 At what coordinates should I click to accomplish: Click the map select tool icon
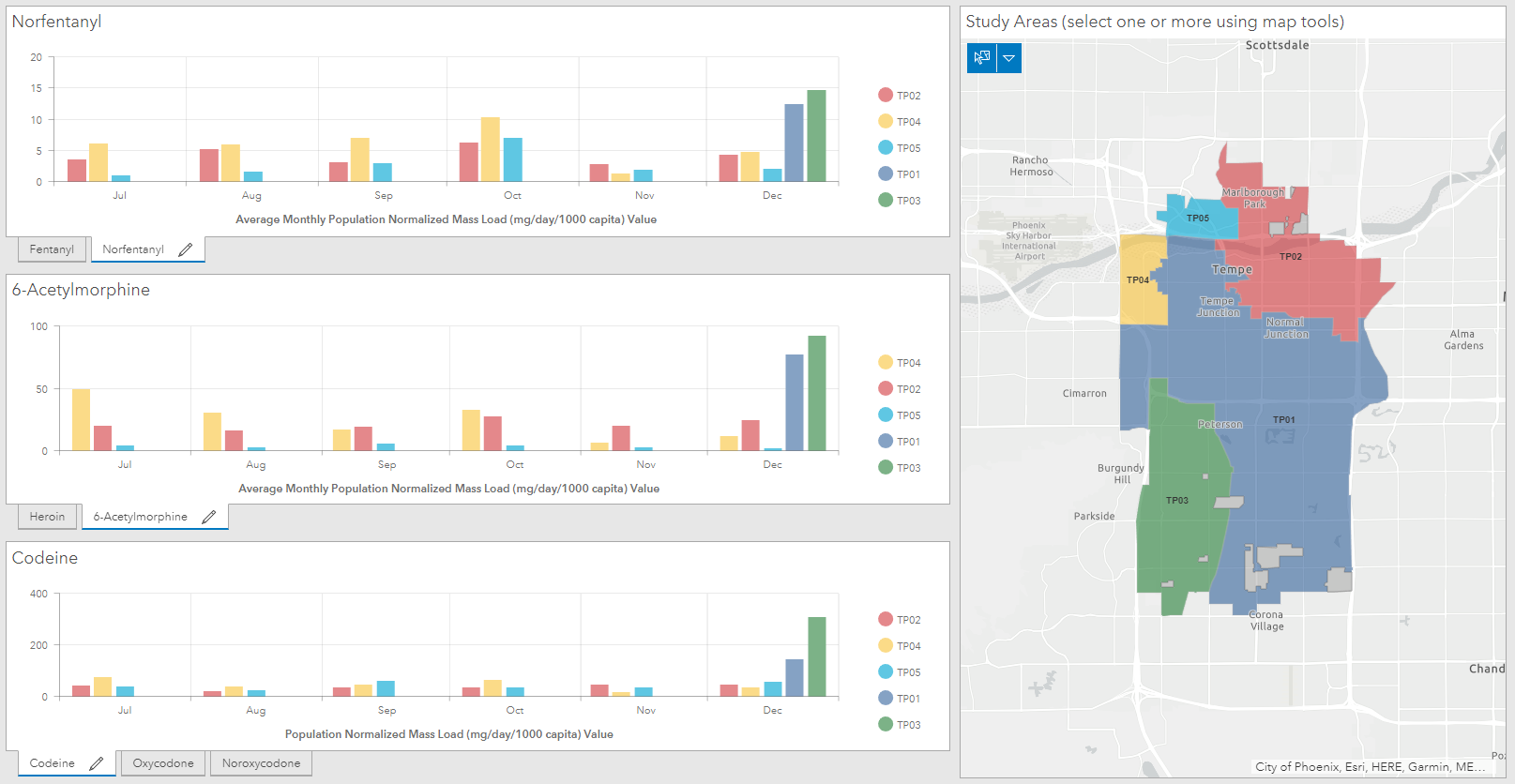click(x=981, y=58)
